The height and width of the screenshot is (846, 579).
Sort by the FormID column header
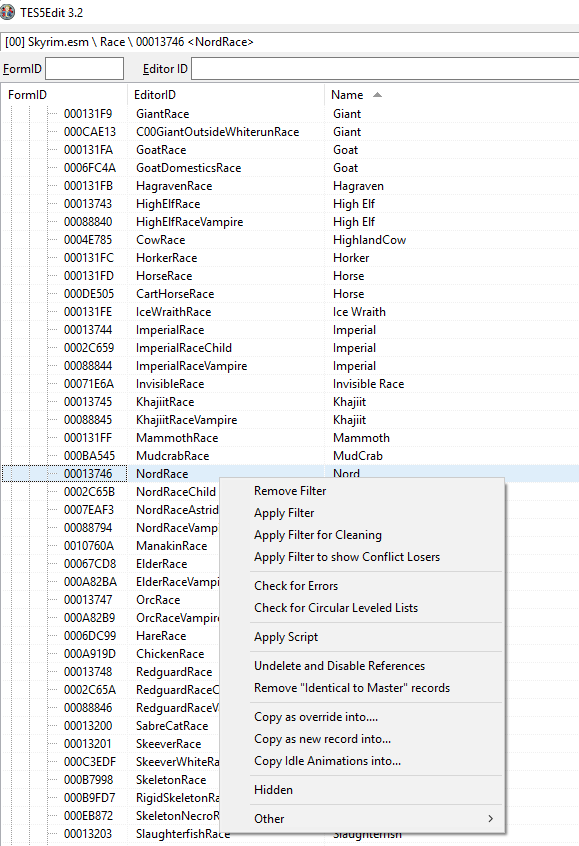(27, 95)
